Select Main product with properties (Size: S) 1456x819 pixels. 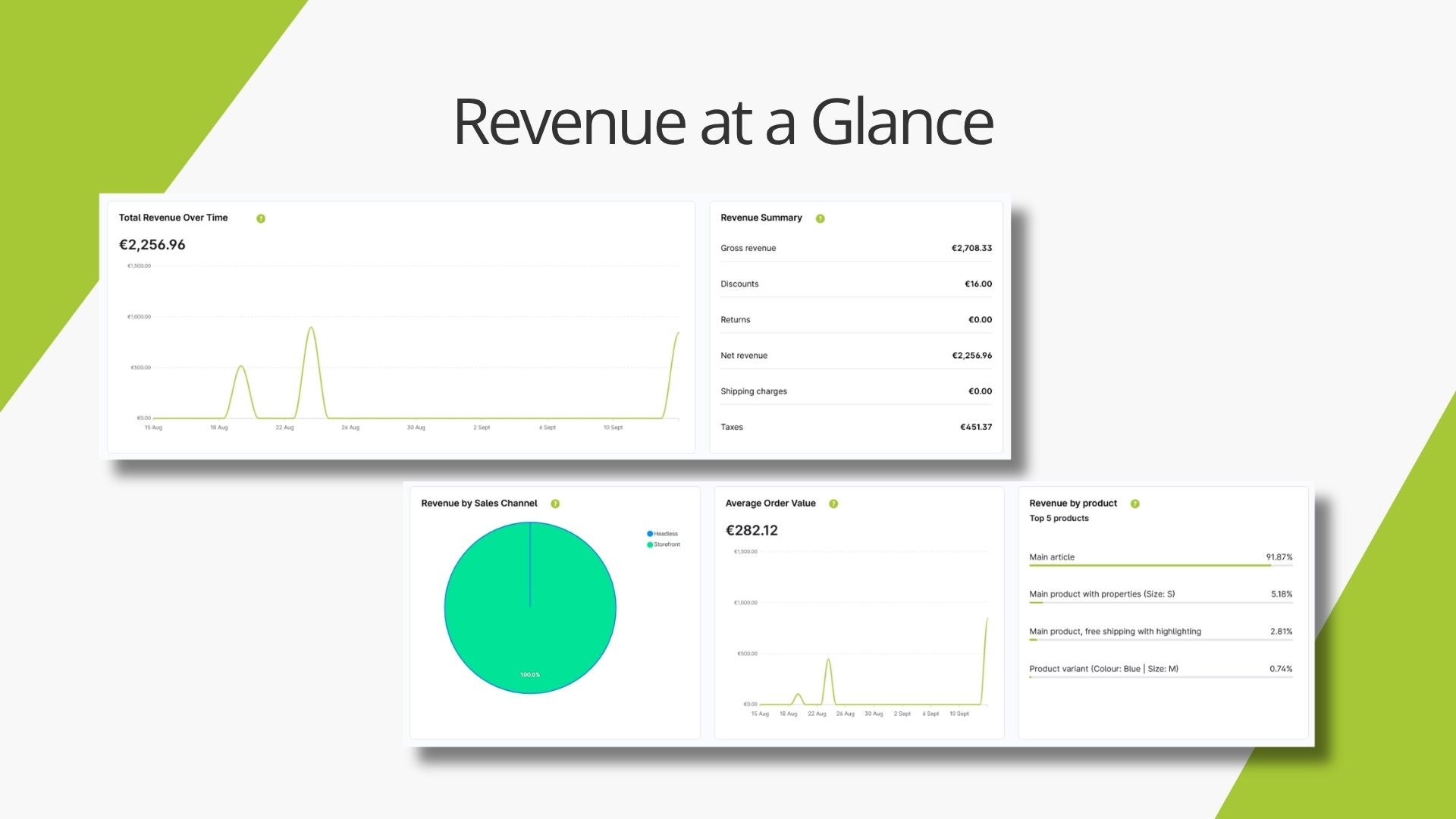tap(1102, 595)
